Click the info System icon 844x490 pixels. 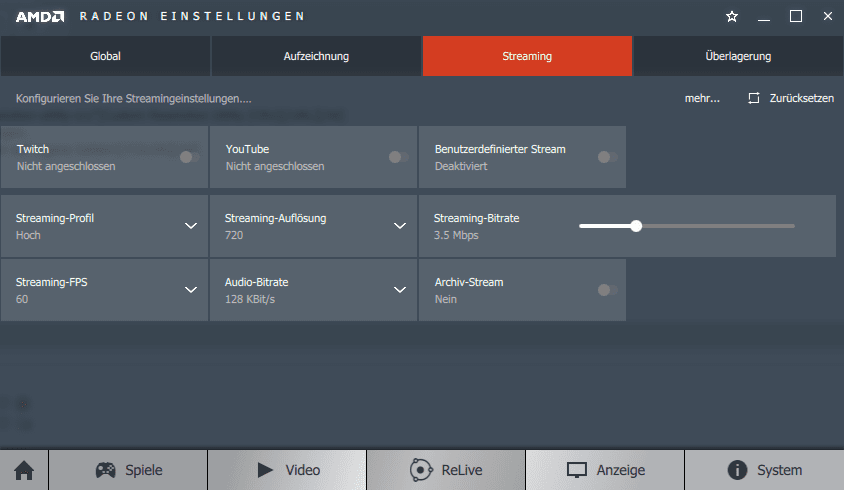coord(737,470)
